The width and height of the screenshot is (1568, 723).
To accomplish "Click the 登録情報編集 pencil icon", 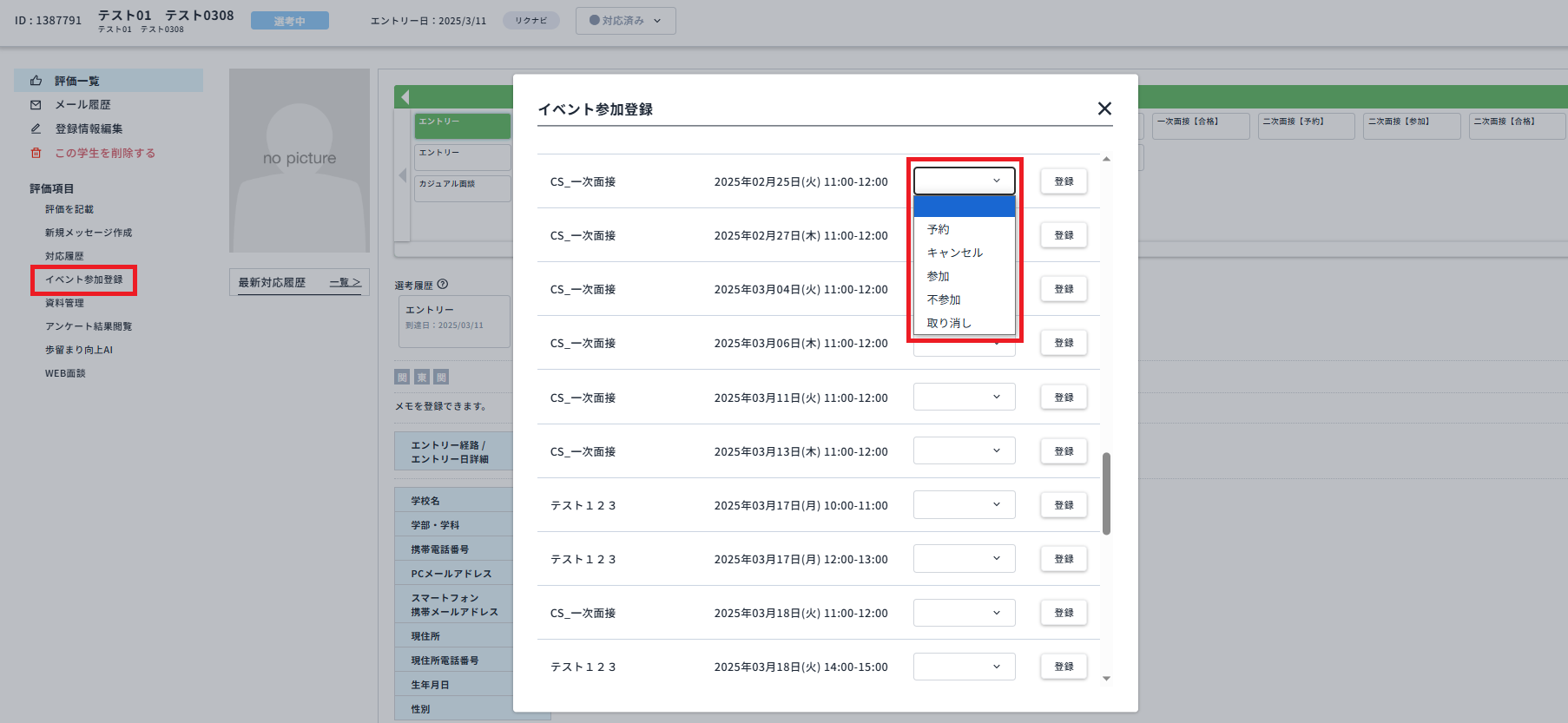I will 36,128.
